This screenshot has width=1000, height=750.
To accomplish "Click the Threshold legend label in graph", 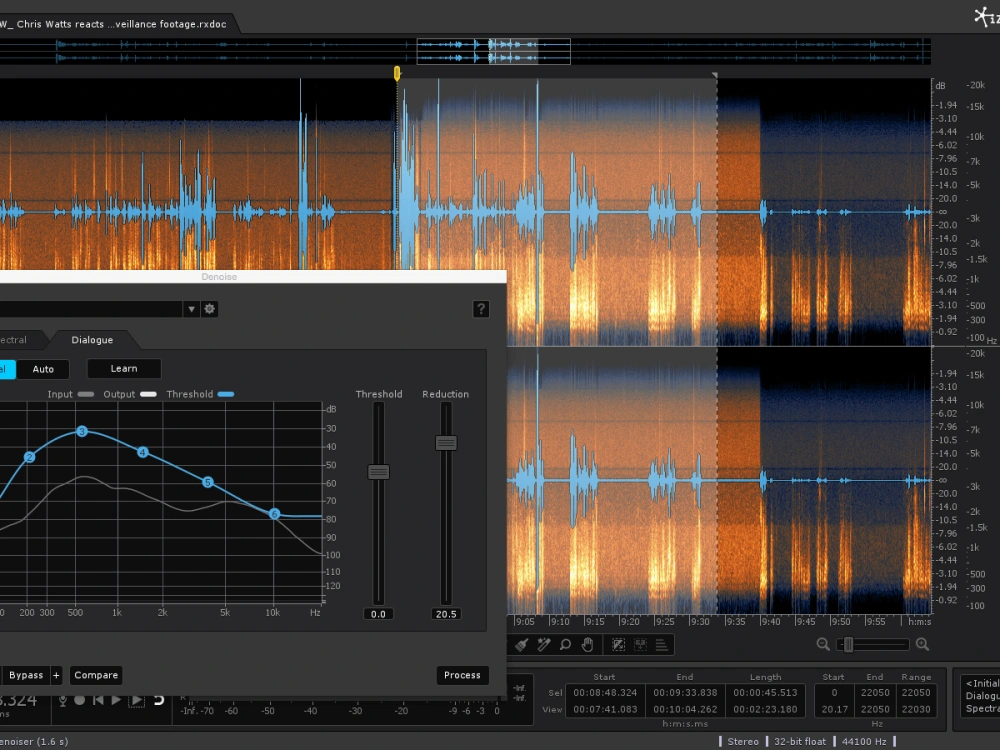I will pos(190,394).
